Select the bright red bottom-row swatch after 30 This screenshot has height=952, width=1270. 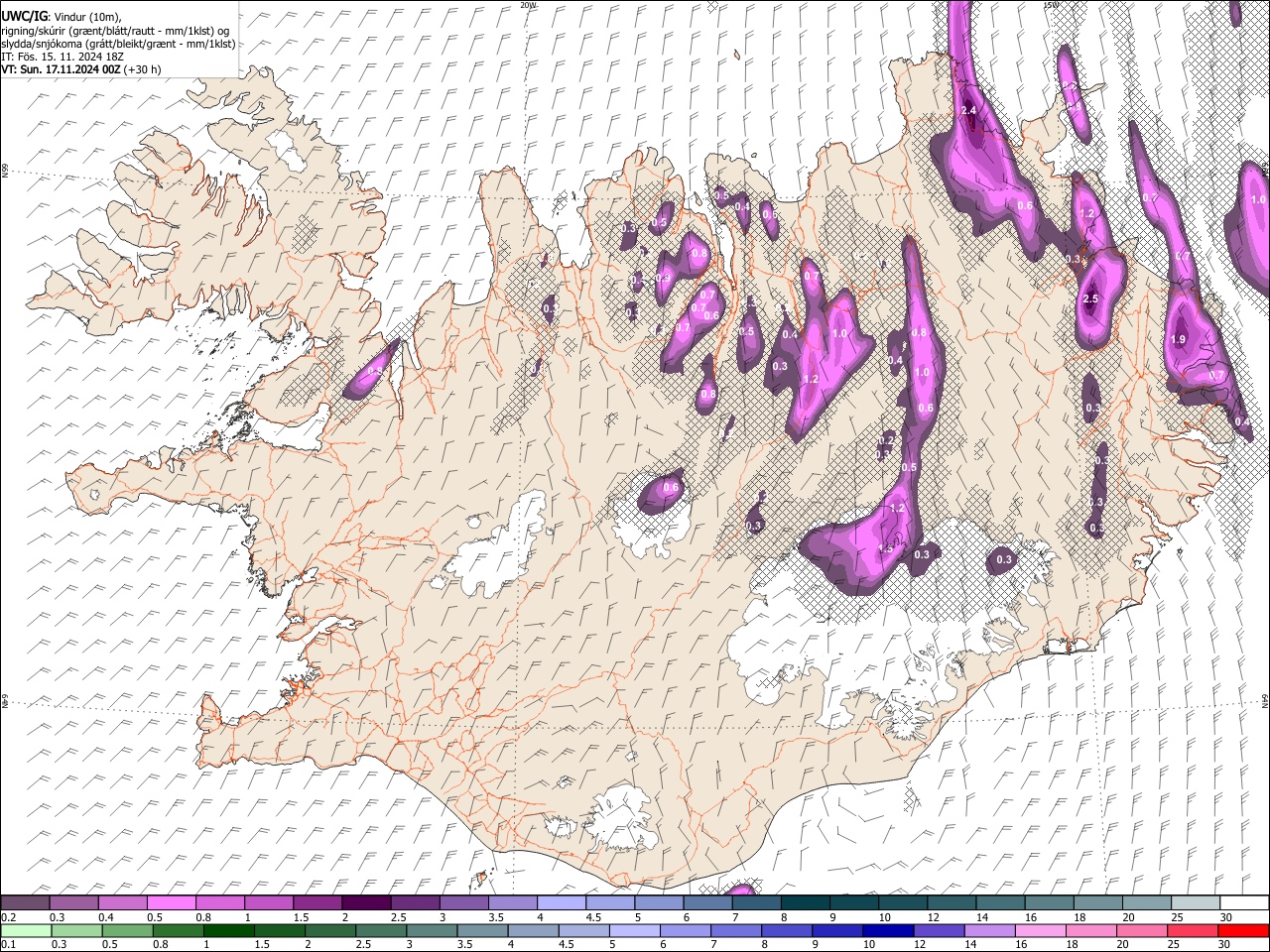pos(1244,930)
